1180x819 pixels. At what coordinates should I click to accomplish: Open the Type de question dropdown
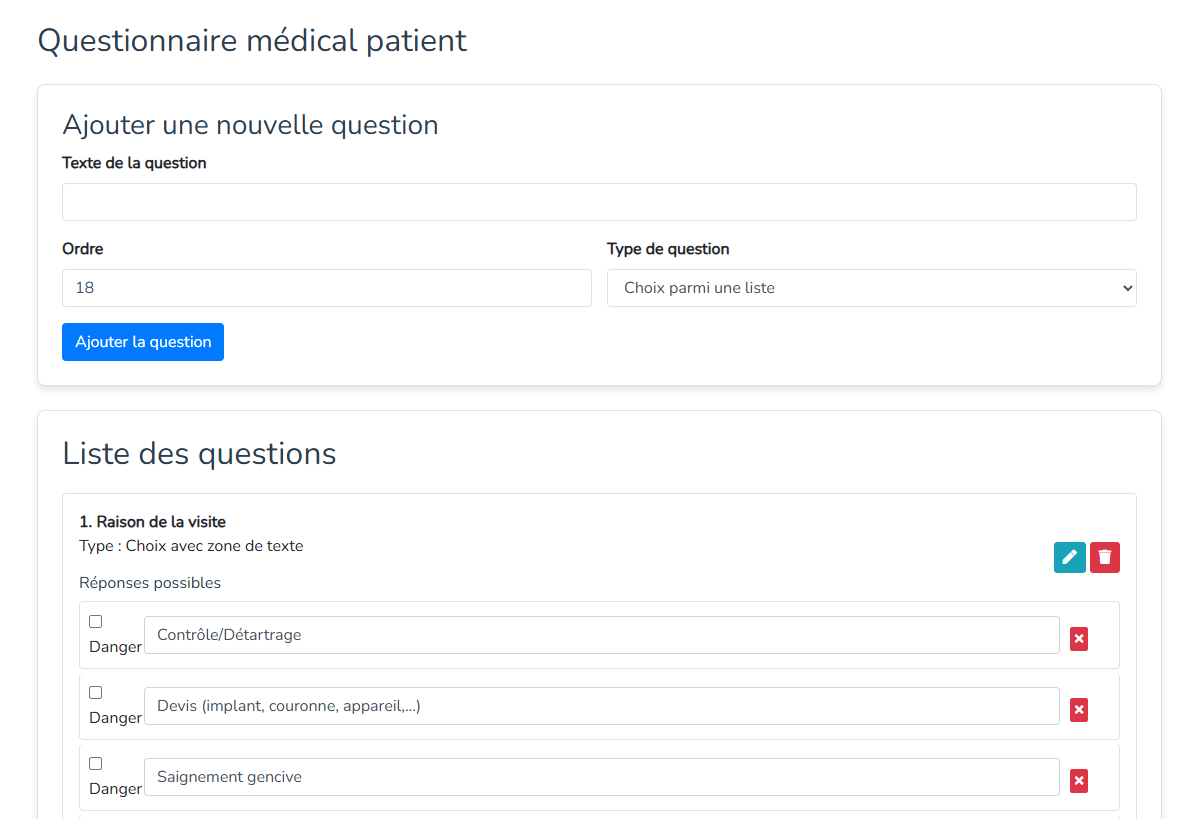pyautogui.click(x=871, y=288)
